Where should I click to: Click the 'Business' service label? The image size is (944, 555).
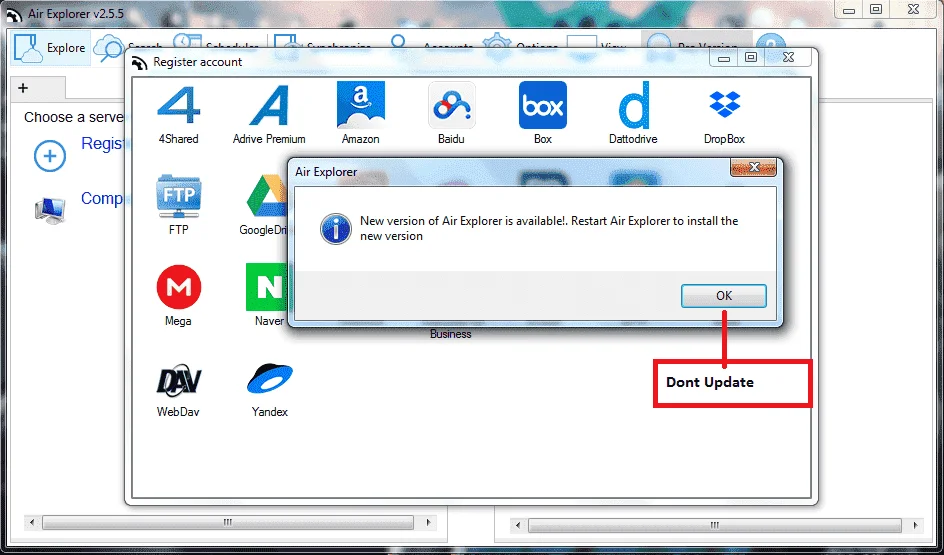tap(450, 334)
